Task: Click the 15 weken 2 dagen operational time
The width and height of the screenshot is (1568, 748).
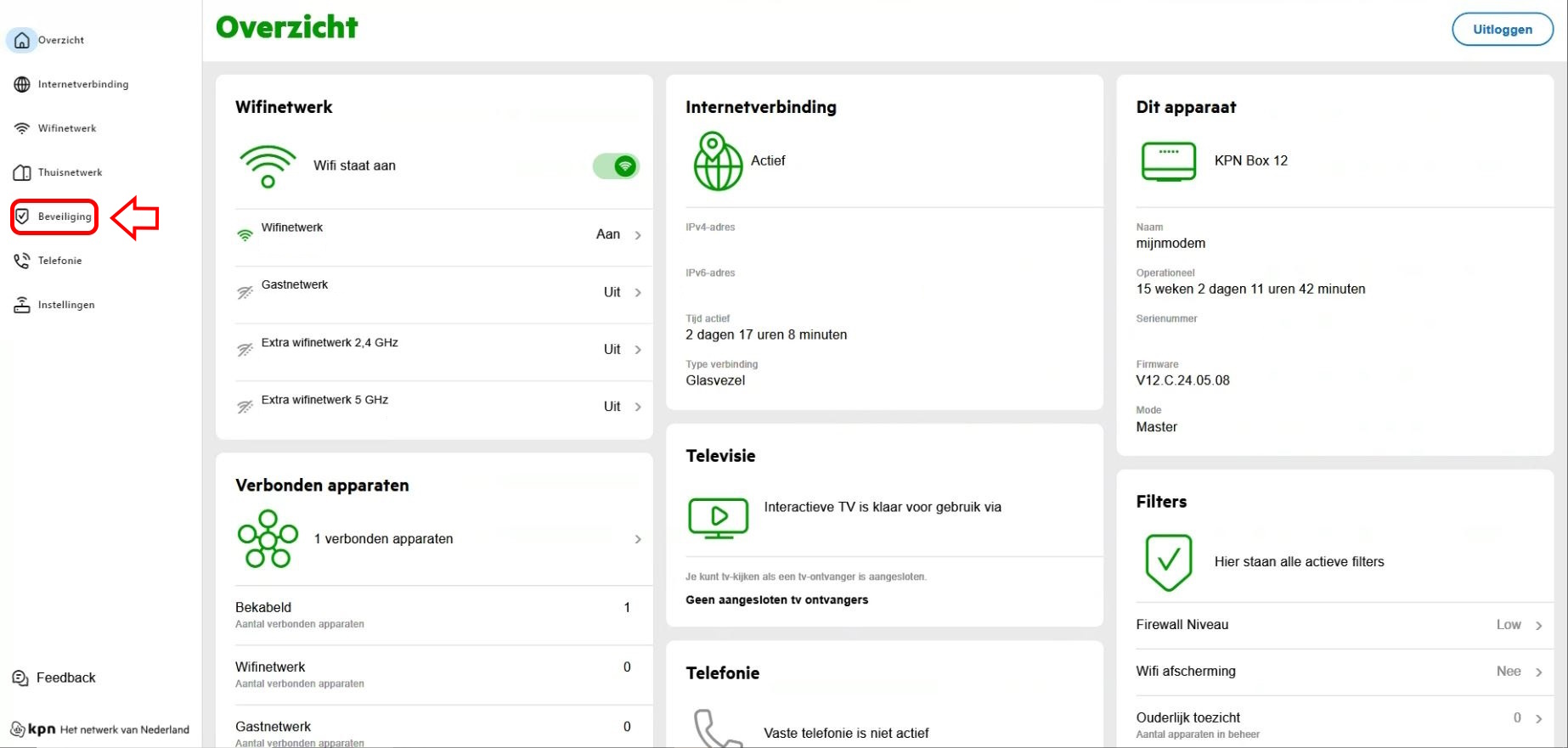Action: click(x=1251, y=289)
